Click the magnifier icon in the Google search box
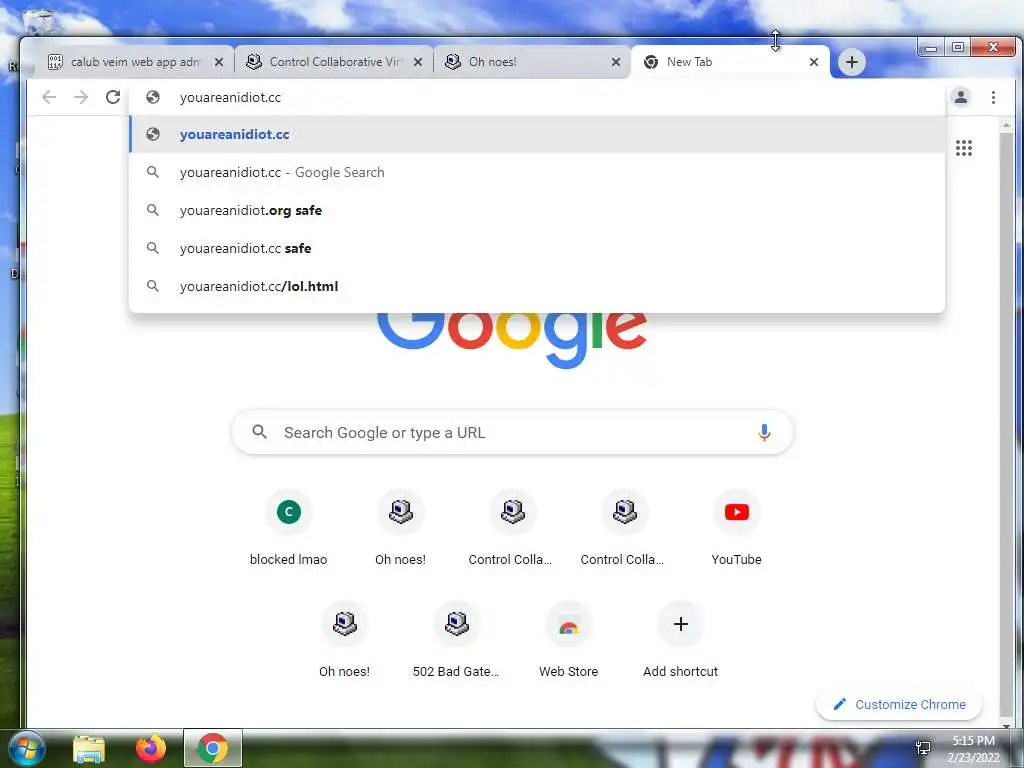Viewport: 1024px width, 768px height. coord(259,432)
